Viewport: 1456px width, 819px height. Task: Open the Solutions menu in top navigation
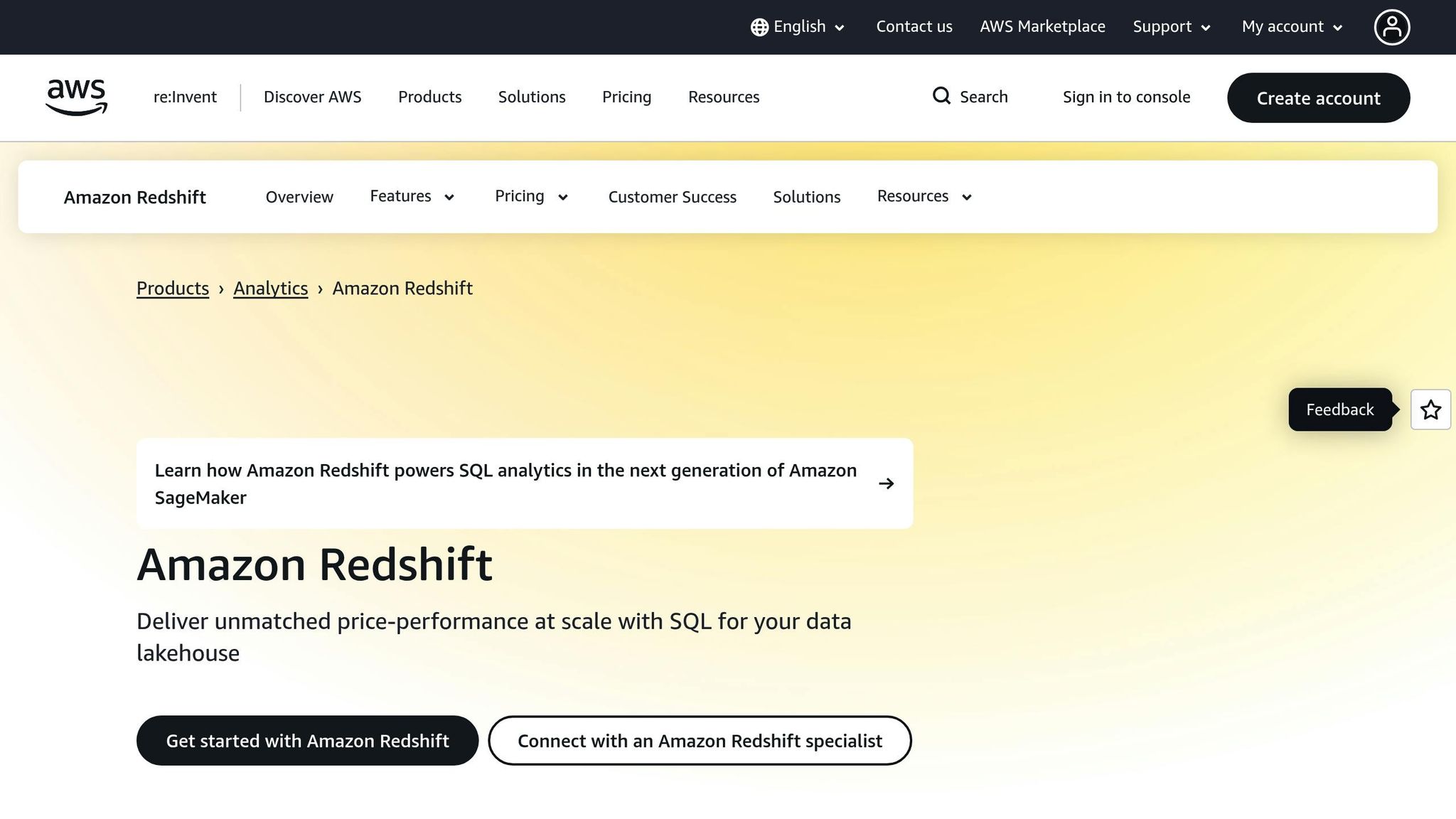pos(531,97)
